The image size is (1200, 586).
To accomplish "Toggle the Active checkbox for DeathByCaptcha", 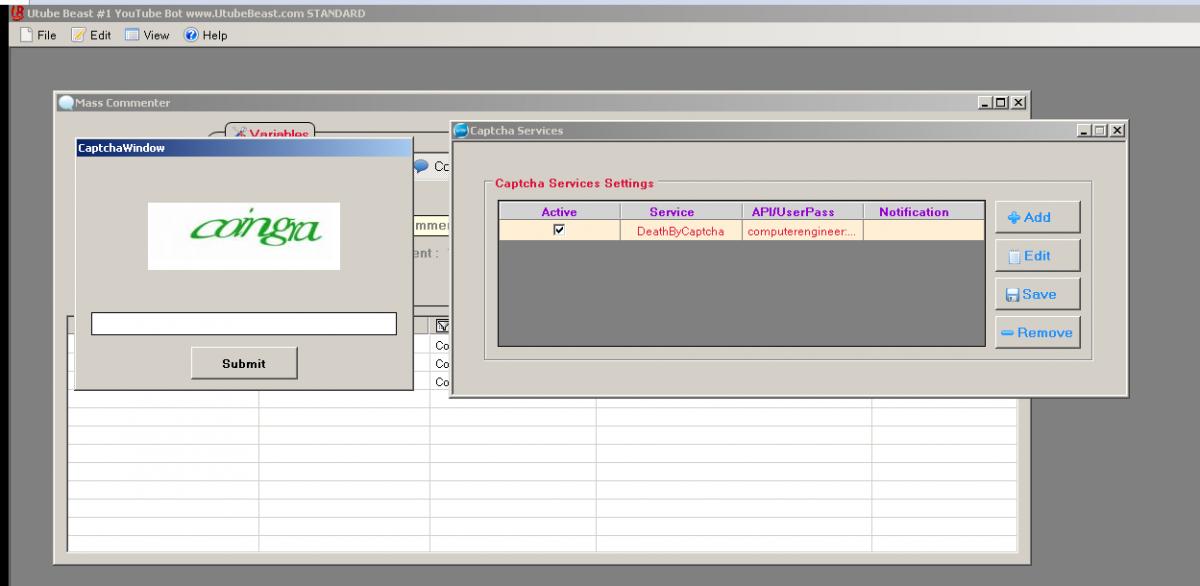I will point(559,229).
